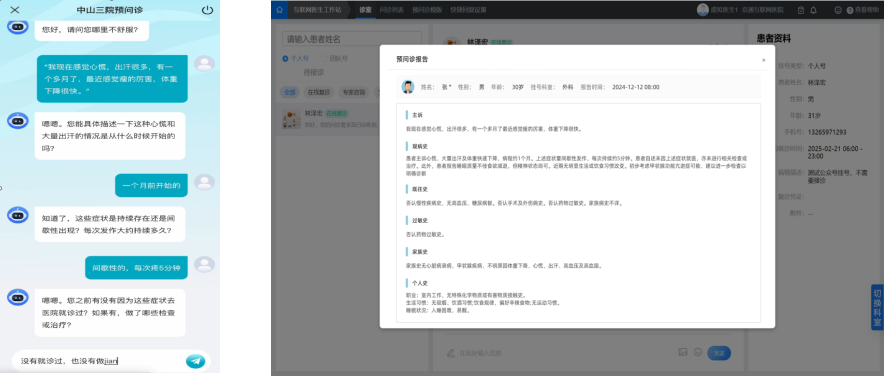Click the 既往史 section heading
The image size is (884, 377).
coord(420,189)
